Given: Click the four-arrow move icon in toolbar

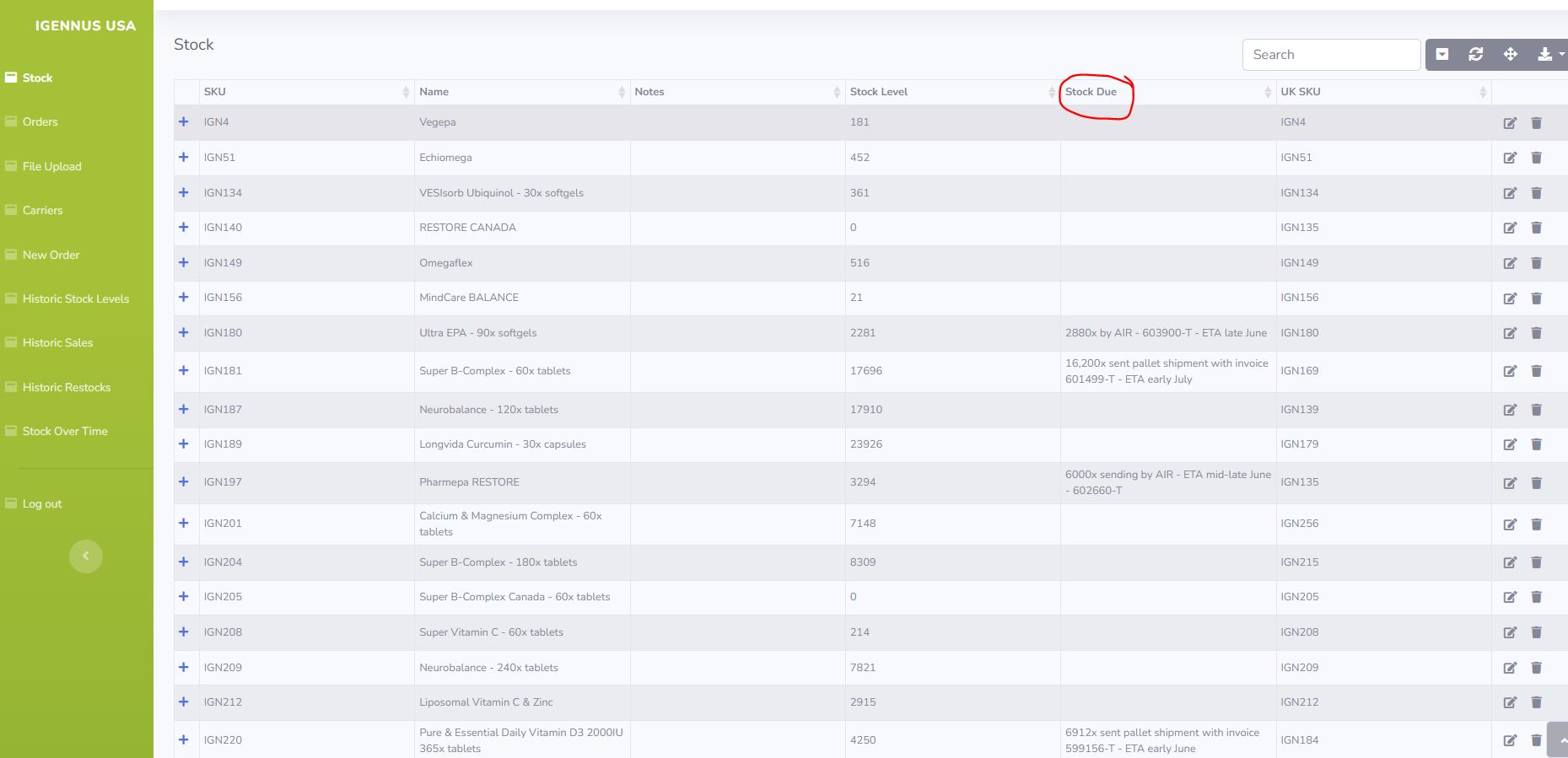Looking at the screenshot, I should 1510,55.
